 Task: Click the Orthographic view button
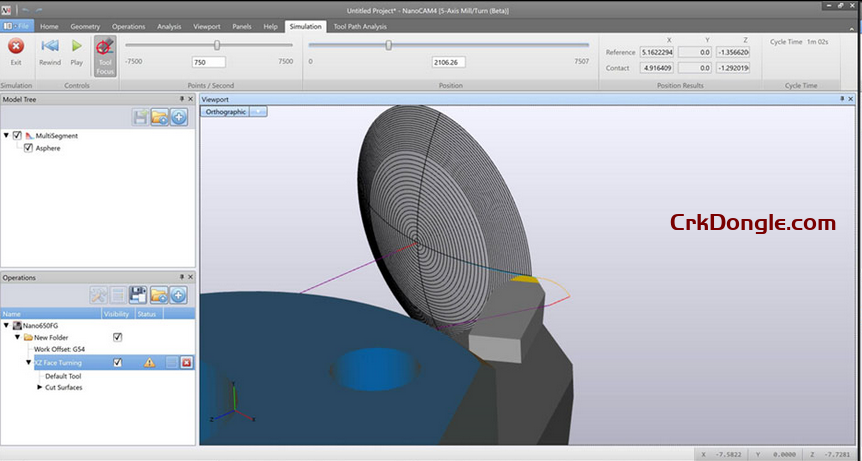pyautogui.click(x=225, y=112)
